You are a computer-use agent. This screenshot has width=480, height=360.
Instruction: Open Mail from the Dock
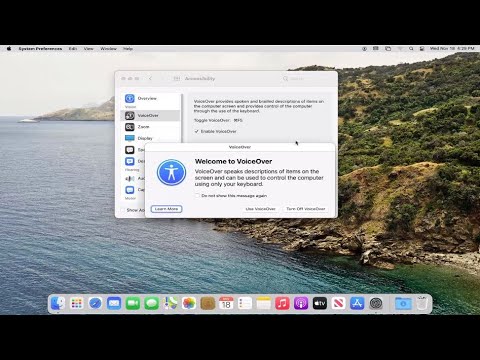(x=114, y=303)
